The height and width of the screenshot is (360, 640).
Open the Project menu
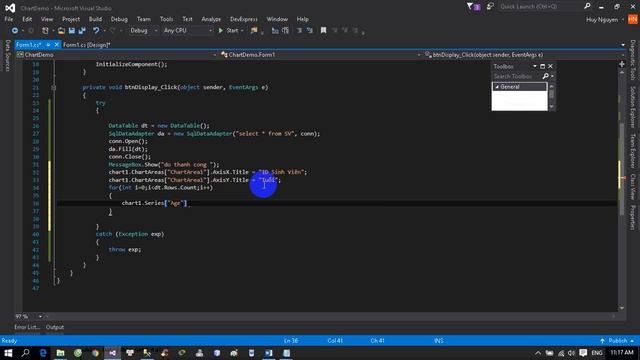[x=71, y=19]
